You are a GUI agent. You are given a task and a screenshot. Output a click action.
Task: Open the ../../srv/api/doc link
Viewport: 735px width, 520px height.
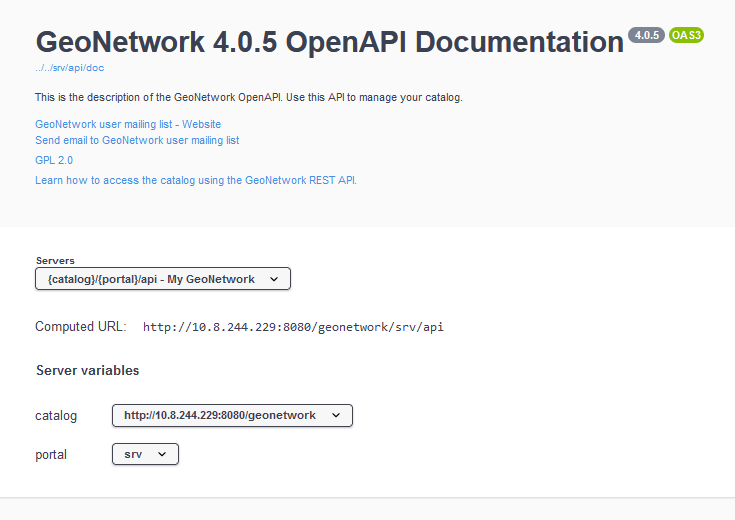point(69,68)
